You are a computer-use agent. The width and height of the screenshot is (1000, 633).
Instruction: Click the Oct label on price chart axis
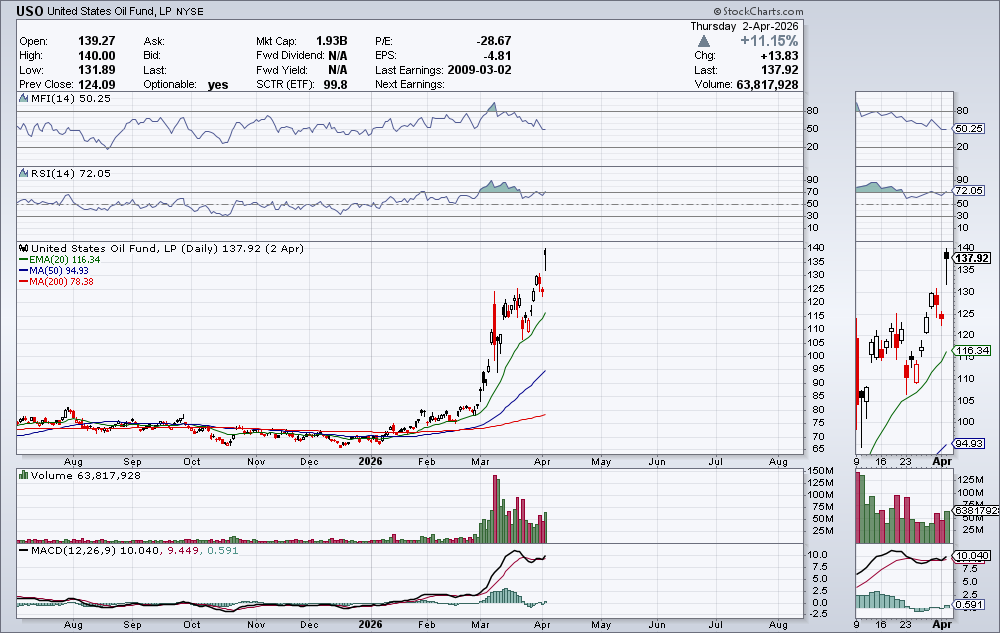point(191,462)
